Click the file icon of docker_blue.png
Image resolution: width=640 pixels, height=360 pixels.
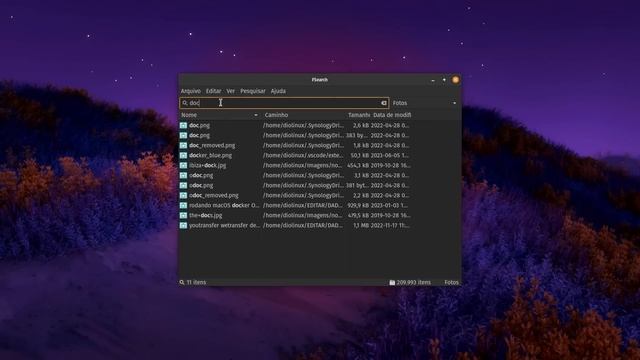[x=183, y=156]
